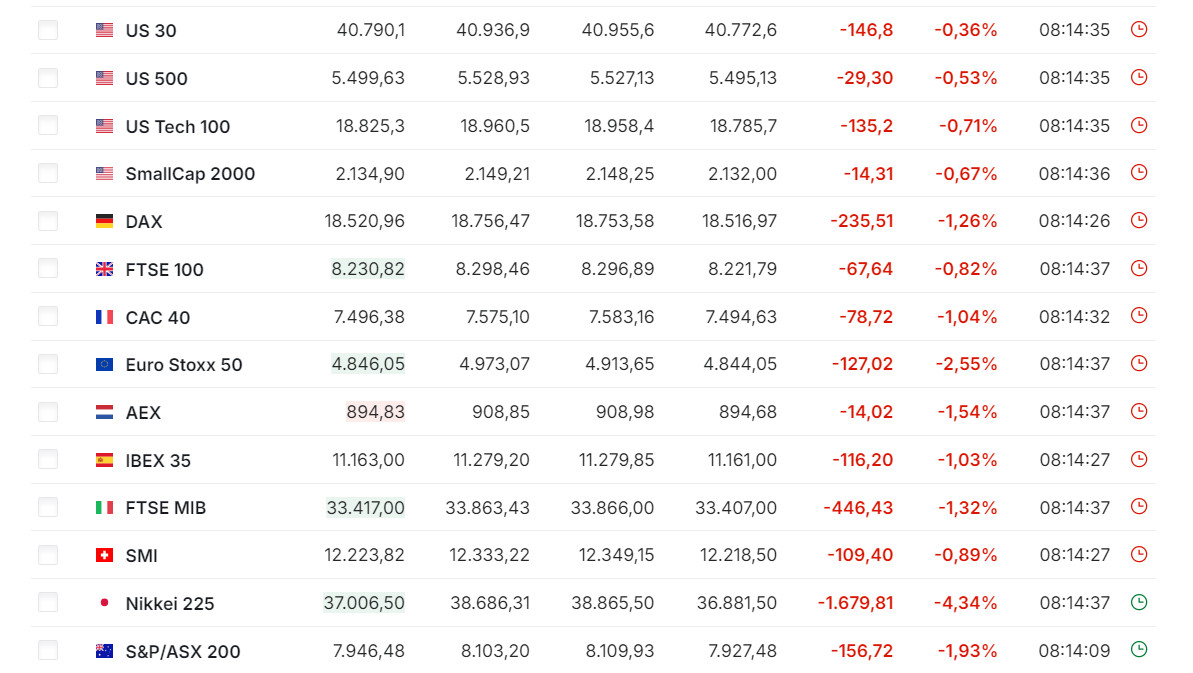Click the United Kingdom flag beside FTSE 100
Viewport: 1193px width, 673px height.
point(104,269)
